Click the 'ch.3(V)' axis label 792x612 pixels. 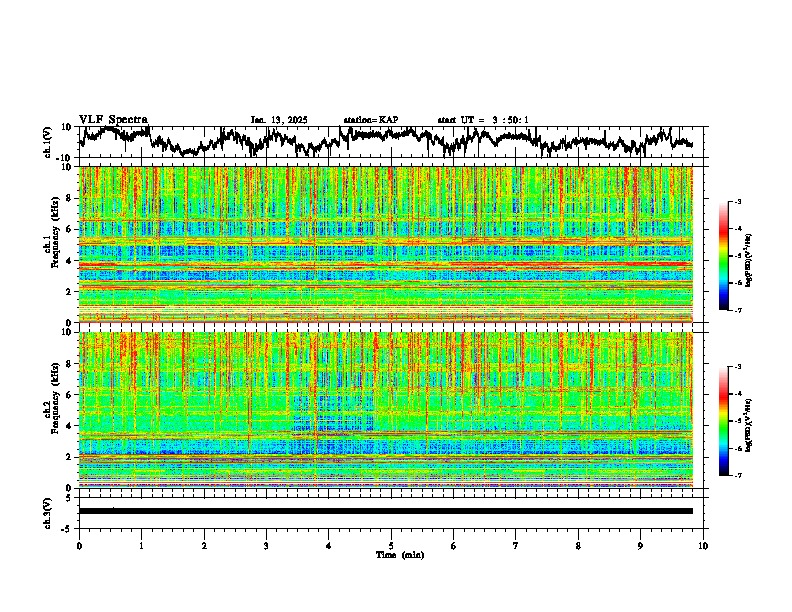[x=48, y=513]
